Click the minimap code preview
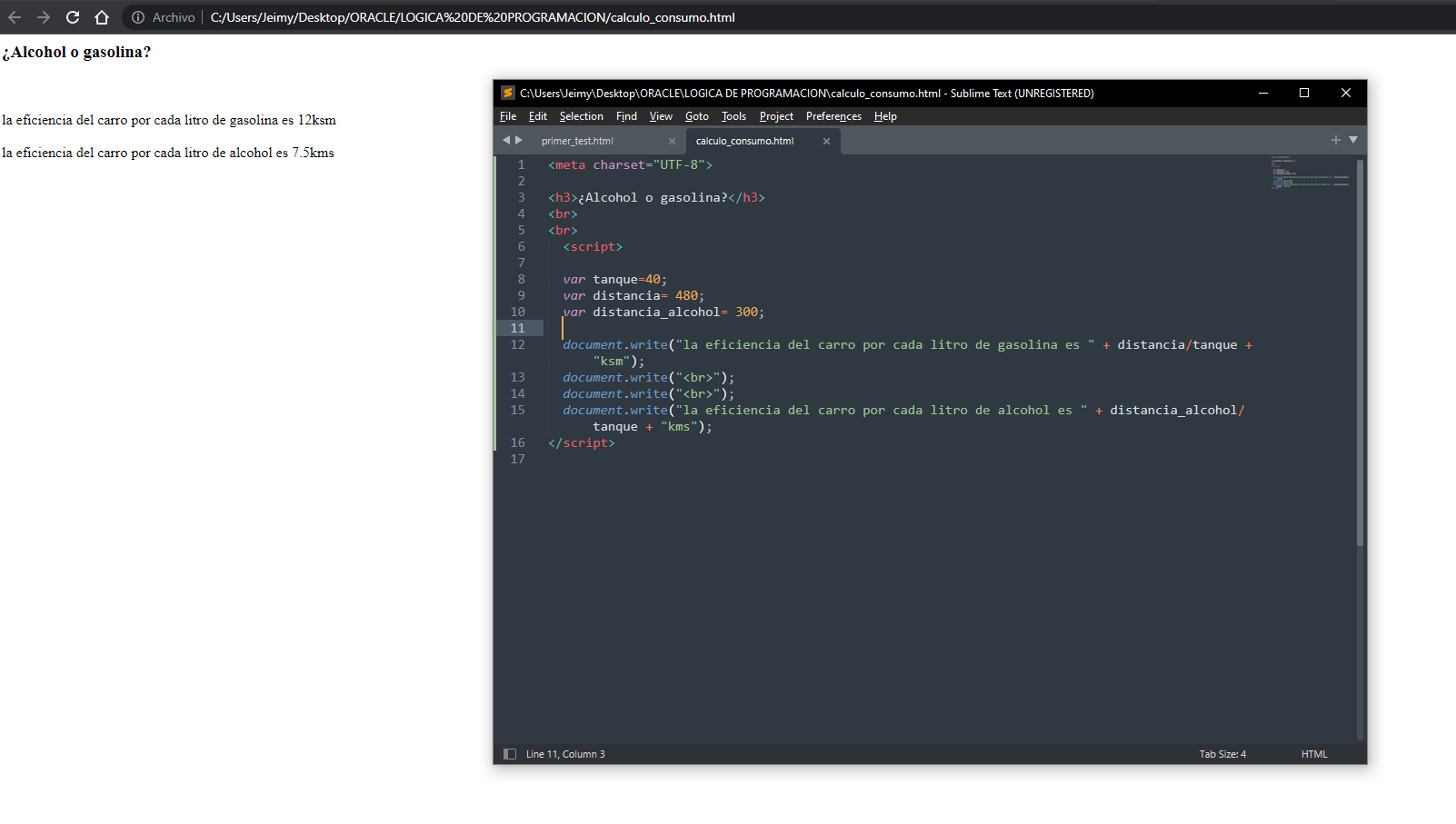Viewport: 1456px width, 824px height. tap(1310, 172)
